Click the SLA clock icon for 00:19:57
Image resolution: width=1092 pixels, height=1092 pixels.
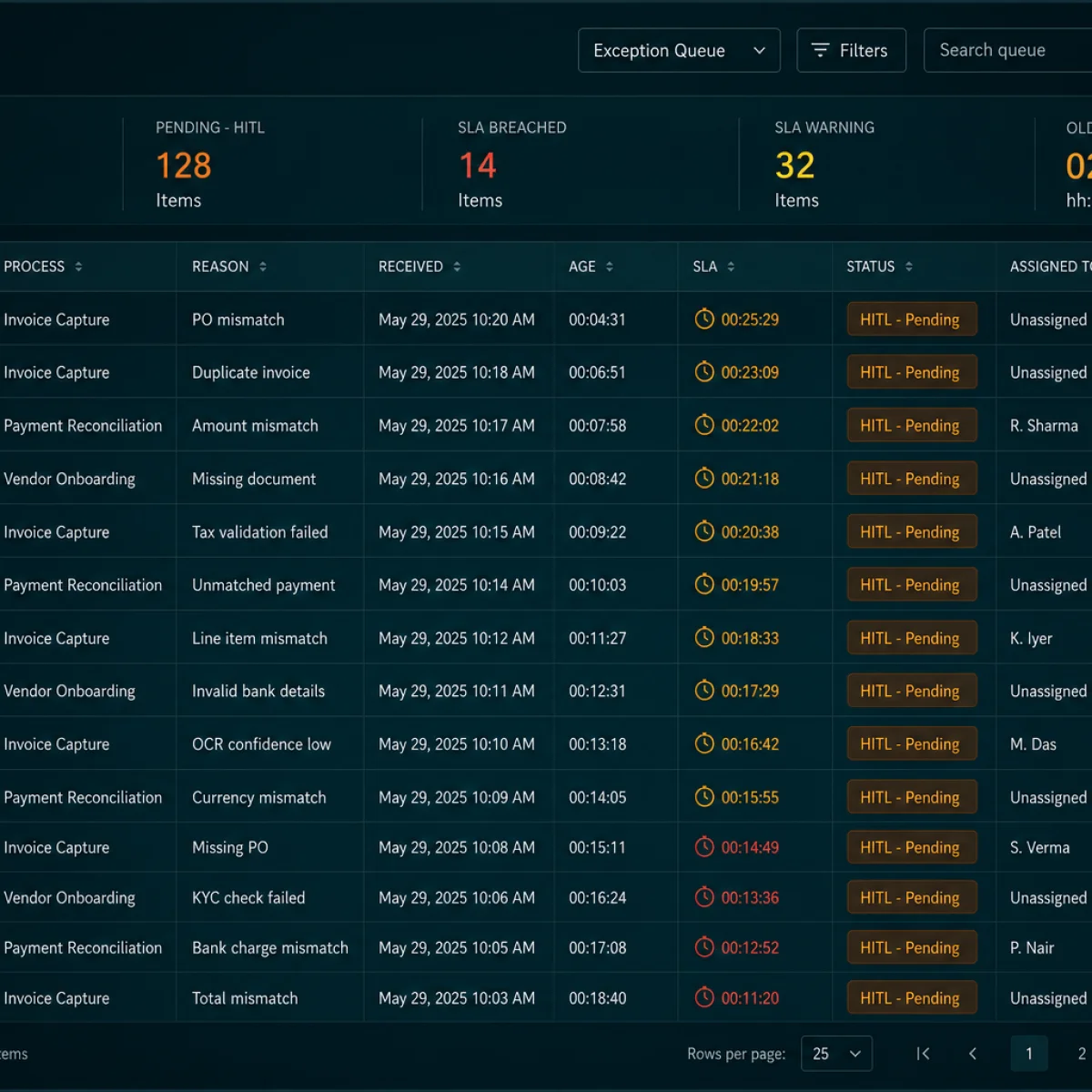[x=704, y=584]
